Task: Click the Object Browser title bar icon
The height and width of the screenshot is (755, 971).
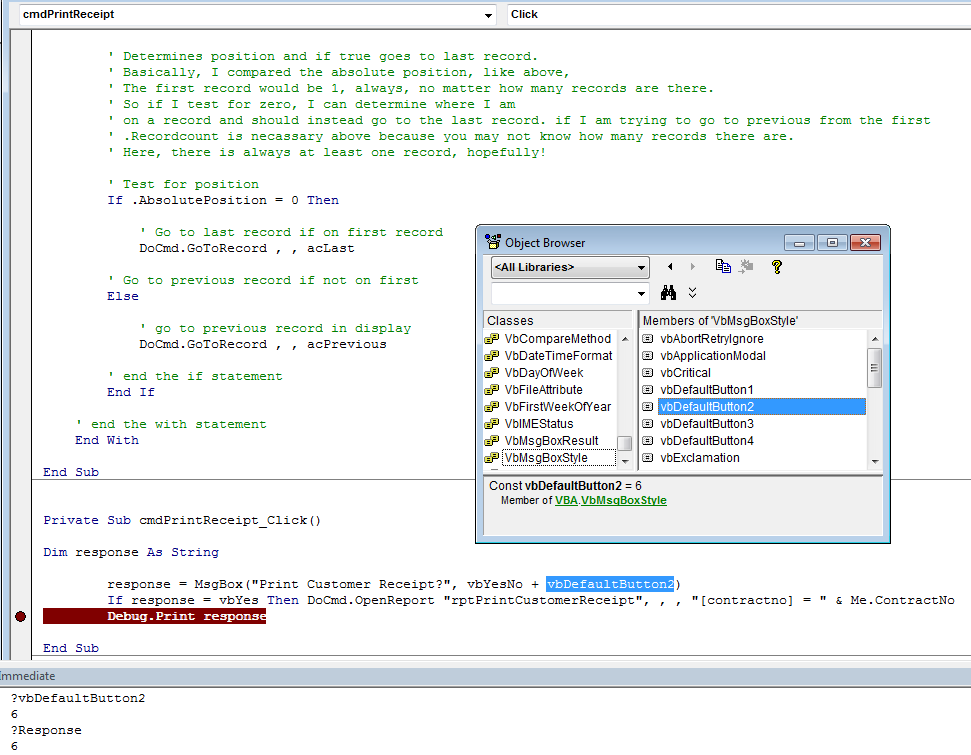Action: click(x=493, y=242)
